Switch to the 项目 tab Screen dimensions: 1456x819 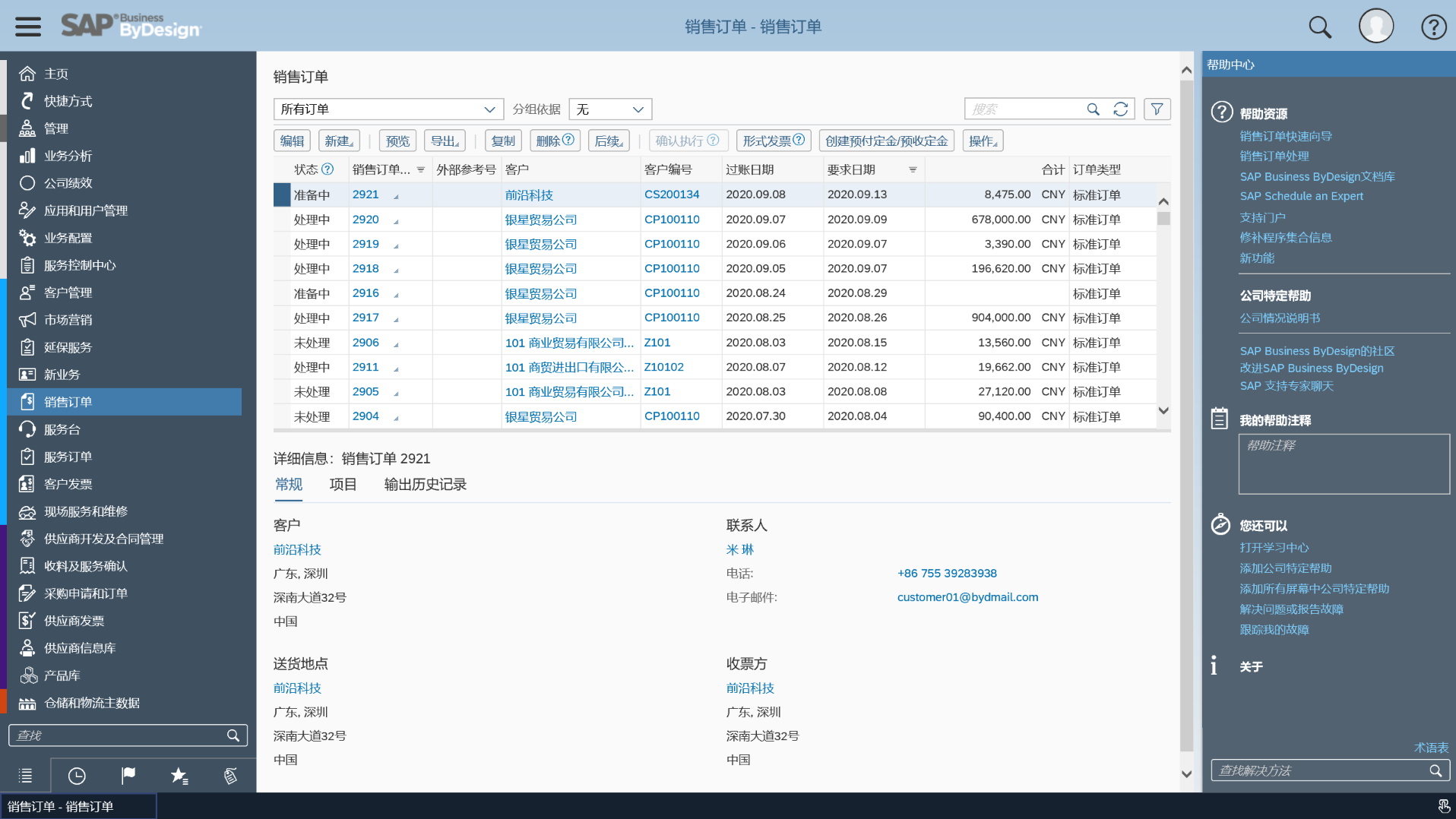point(343,484)
